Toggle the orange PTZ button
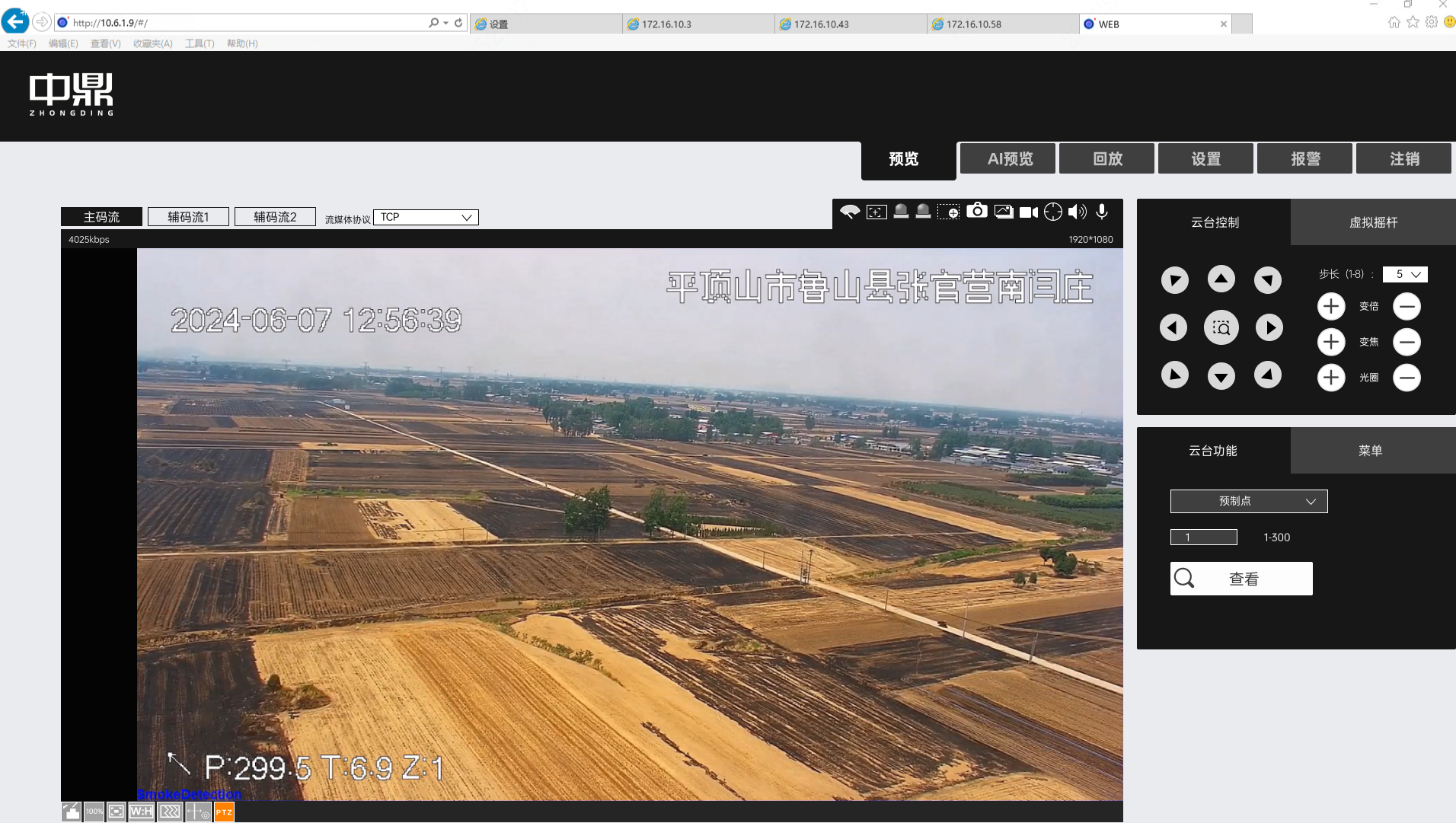The height and width of the screenshot is (823, 1456). click(x=224, y=812)
